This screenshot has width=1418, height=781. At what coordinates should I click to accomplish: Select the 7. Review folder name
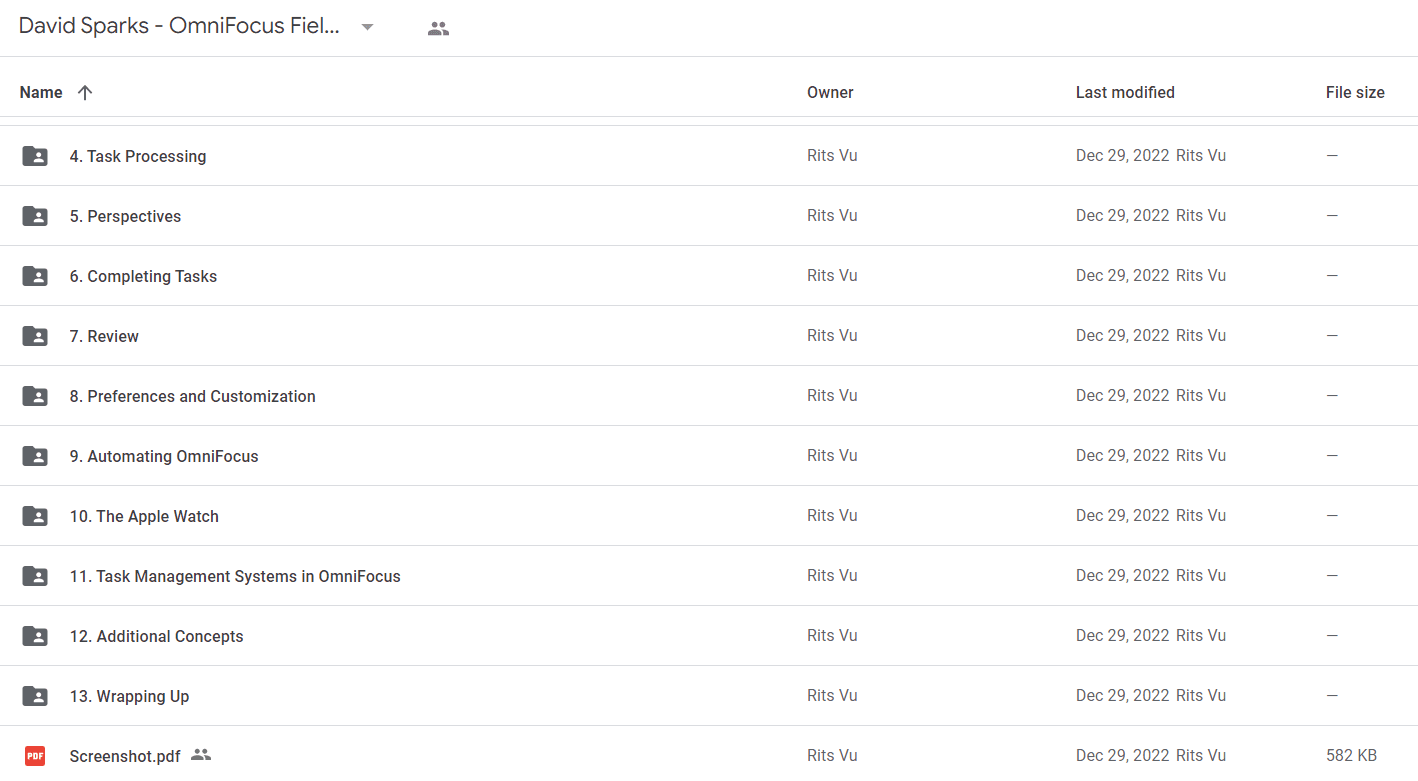click(104, 336)
